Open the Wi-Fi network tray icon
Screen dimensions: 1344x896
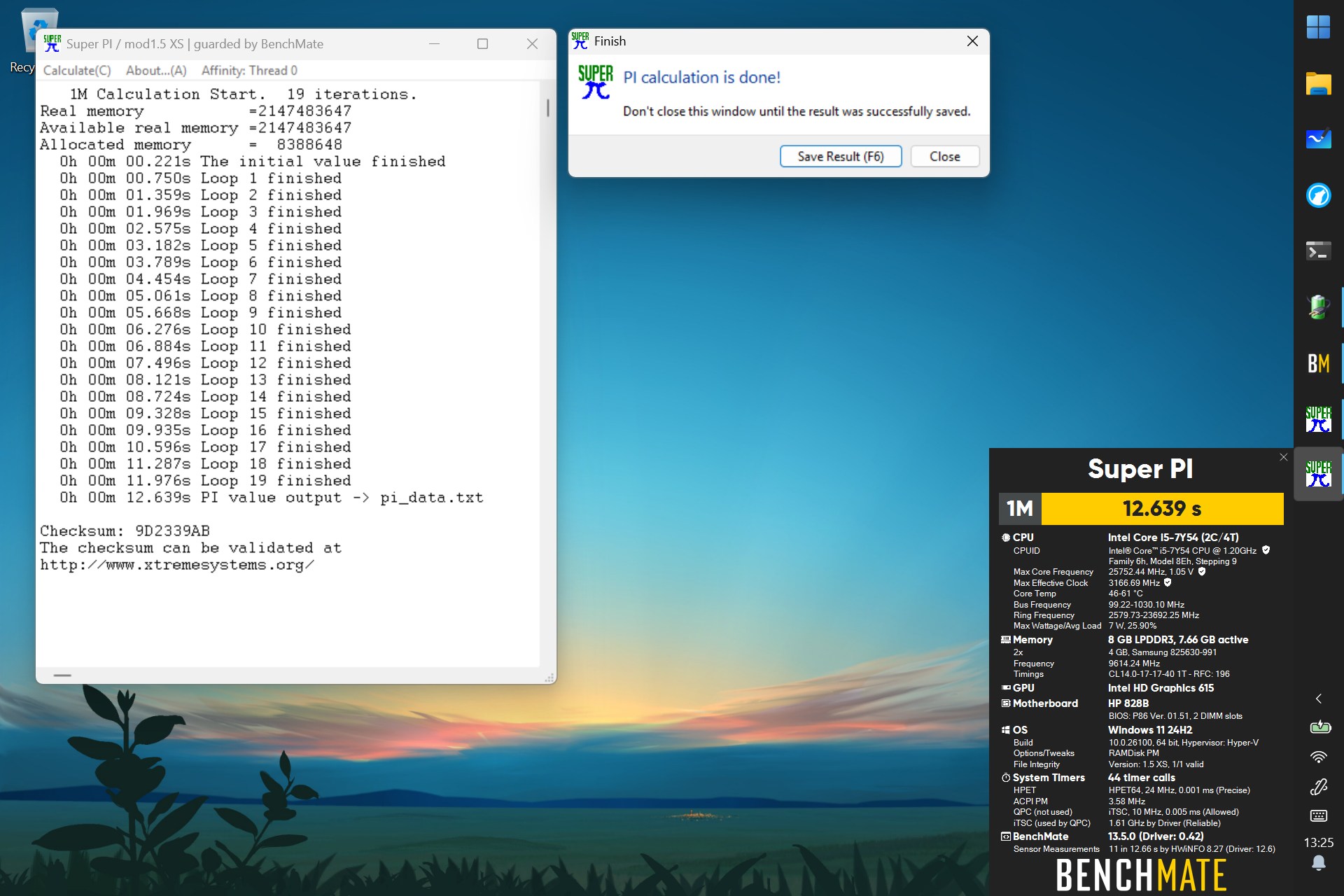pyautogui.click(x=1318, y=757)
